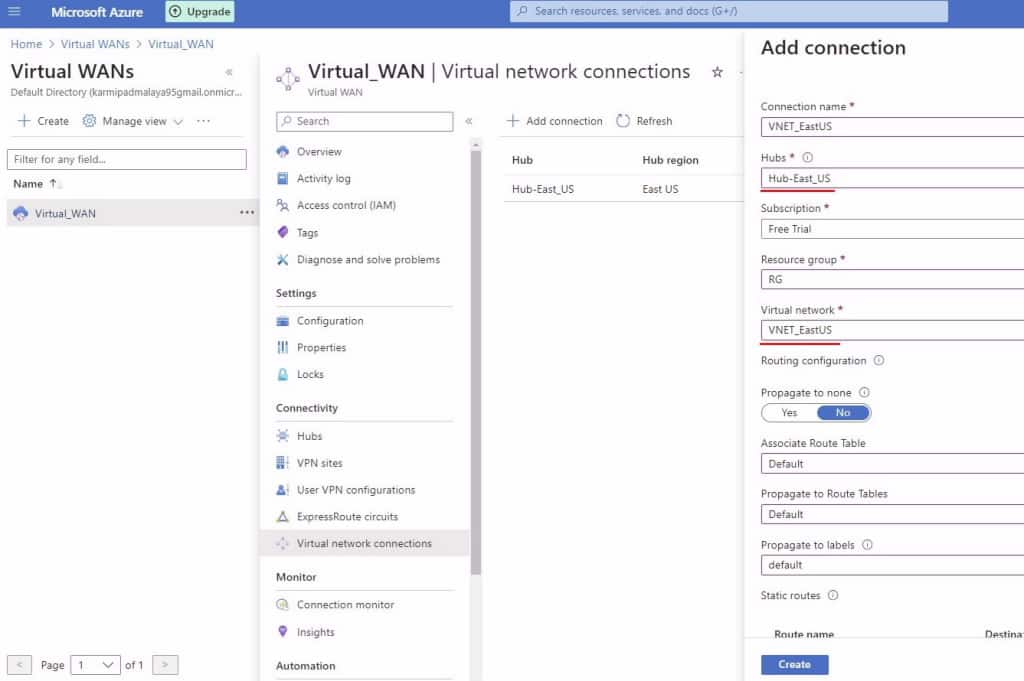1024x681 pixels.
Task: Click Create to add the connection
Action: (794, 664)
